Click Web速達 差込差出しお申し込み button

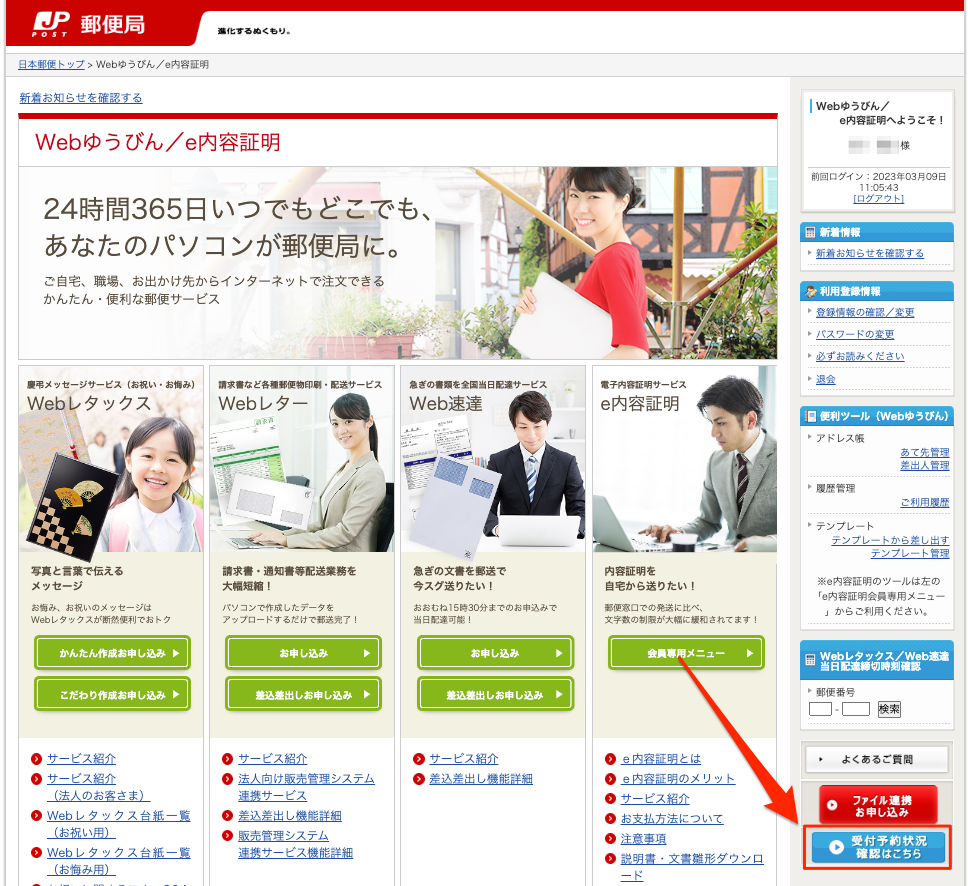click(495, 695)
